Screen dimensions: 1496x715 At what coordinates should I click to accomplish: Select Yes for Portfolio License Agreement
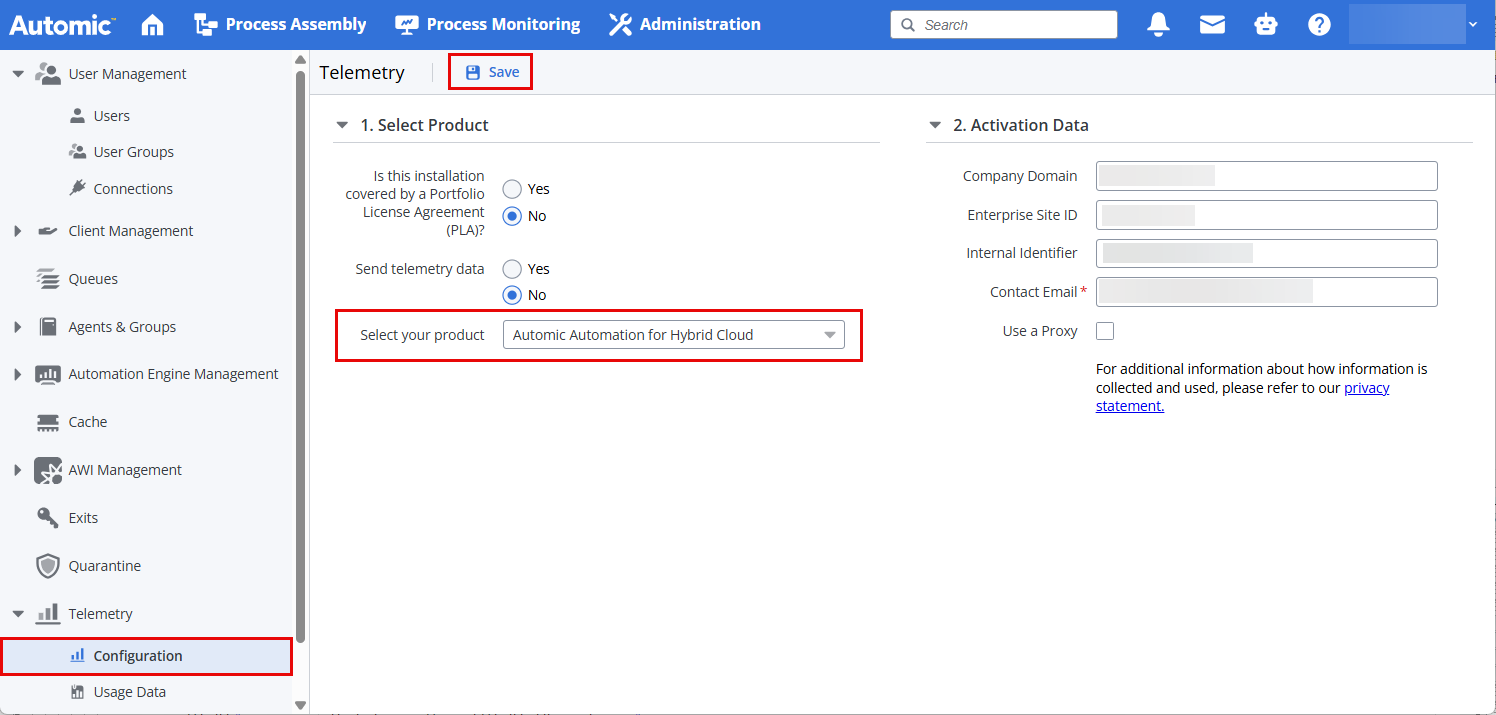512,189
